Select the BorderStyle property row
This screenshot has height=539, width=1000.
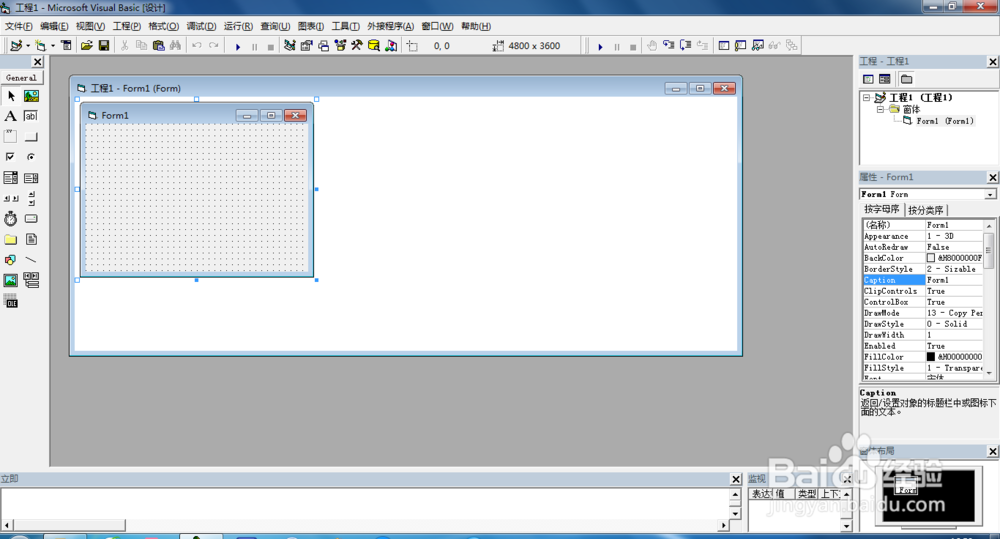click(x=922, y=269)
